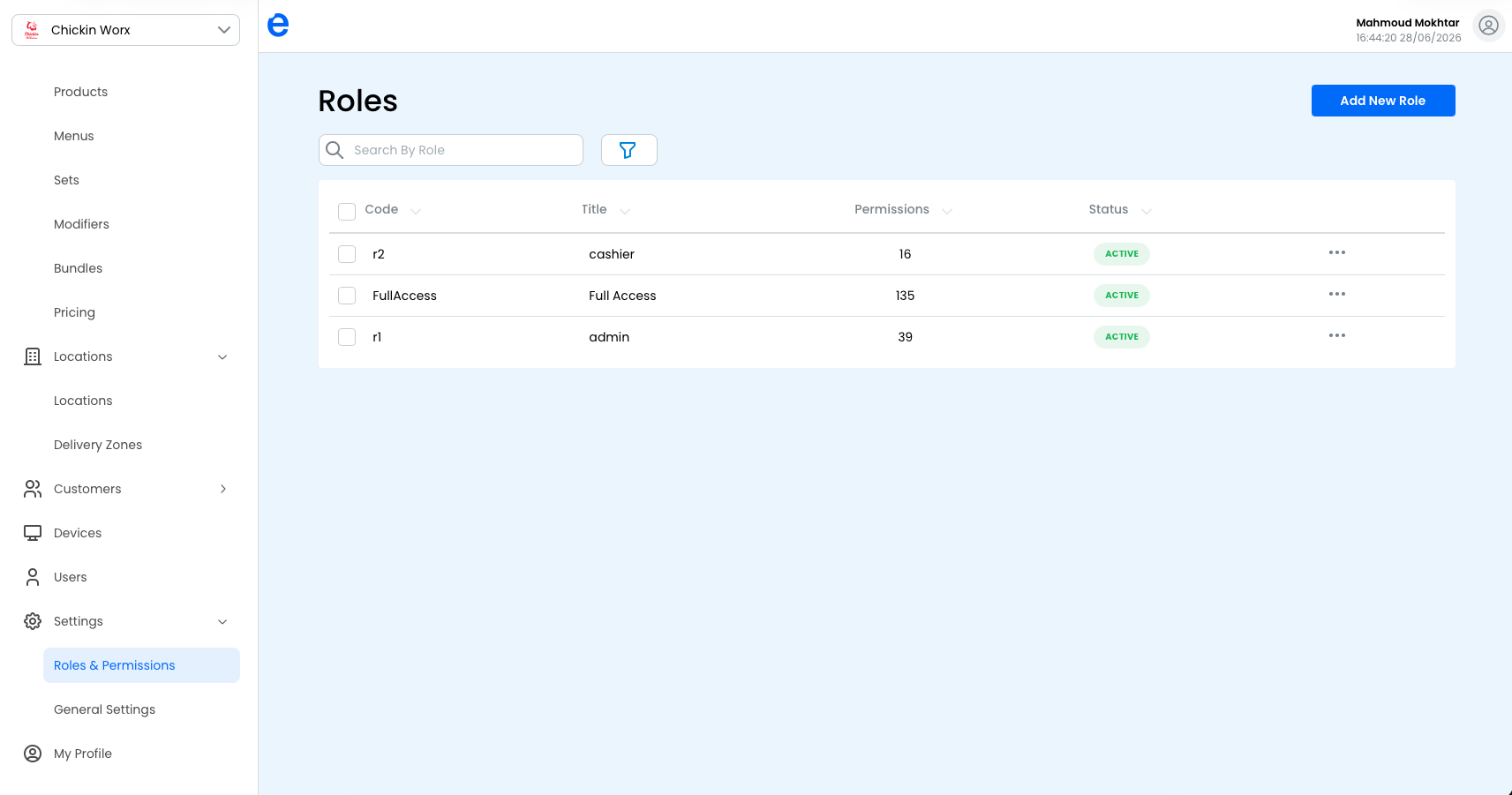Viewport: 1512px width, 795px height.
Task: Open the three-dot menu for admin row
Action: pos(1337,336)
